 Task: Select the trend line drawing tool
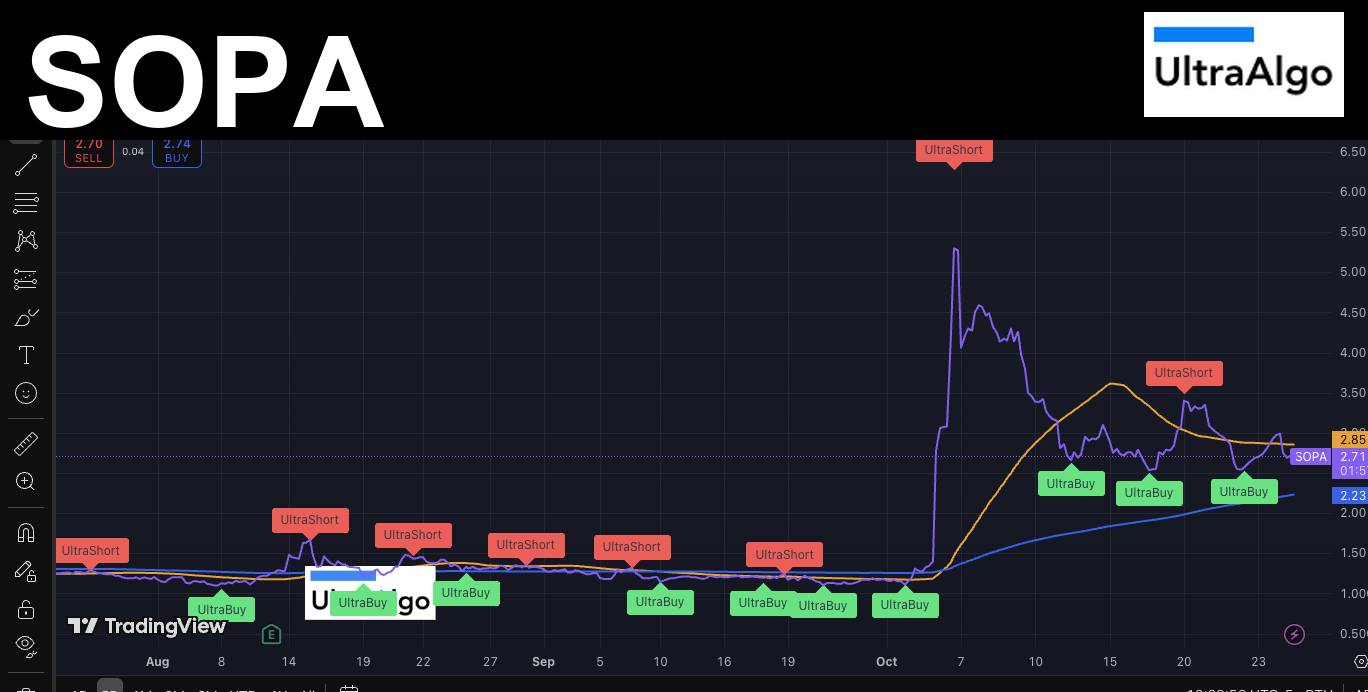[26, 165]
